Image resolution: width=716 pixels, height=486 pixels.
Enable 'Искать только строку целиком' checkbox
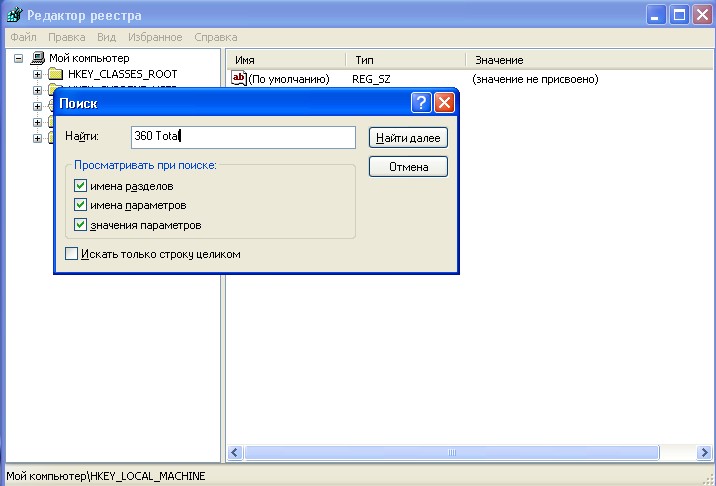[71, 254]
